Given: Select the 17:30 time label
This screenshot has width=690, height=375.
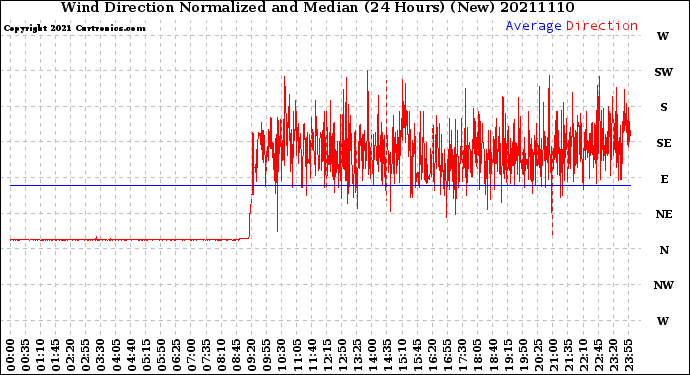Looking at the screenshot, I should point(462,355).
